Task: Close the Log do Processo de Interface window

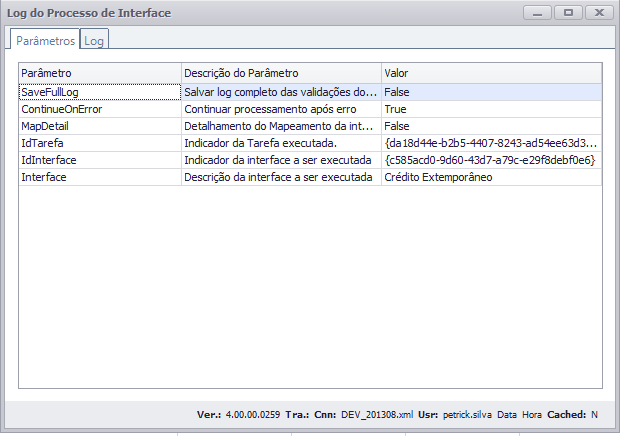Action: pos(599,13)
